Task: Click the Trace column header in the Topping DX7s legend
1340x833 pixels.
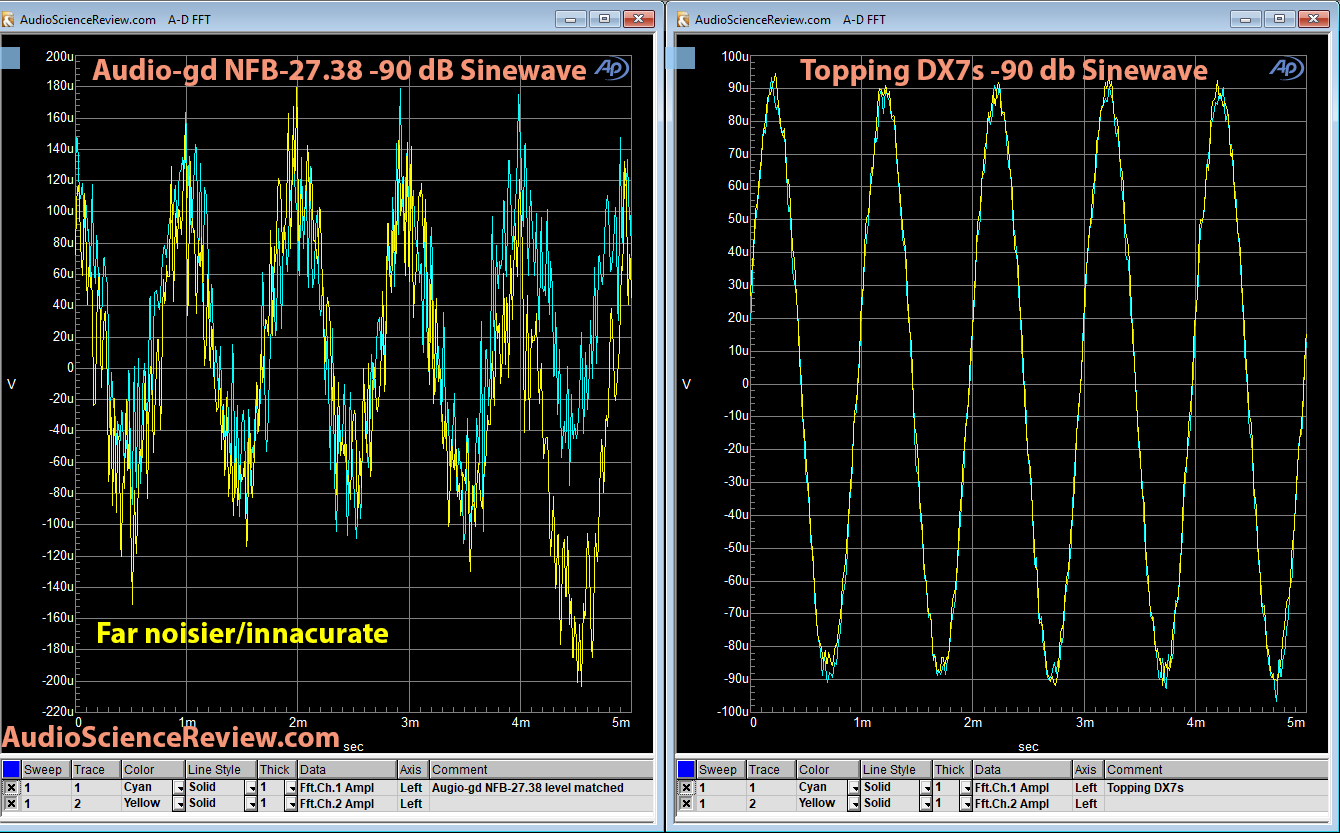Action: pyautogui.click(x=771, y=770)
